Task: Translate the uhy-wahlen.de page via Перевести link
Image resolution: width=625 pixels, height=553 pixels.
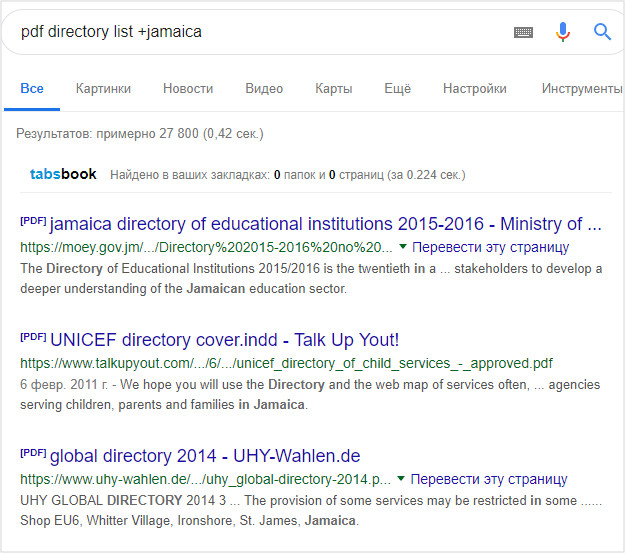Action: (x=489, y=479)
